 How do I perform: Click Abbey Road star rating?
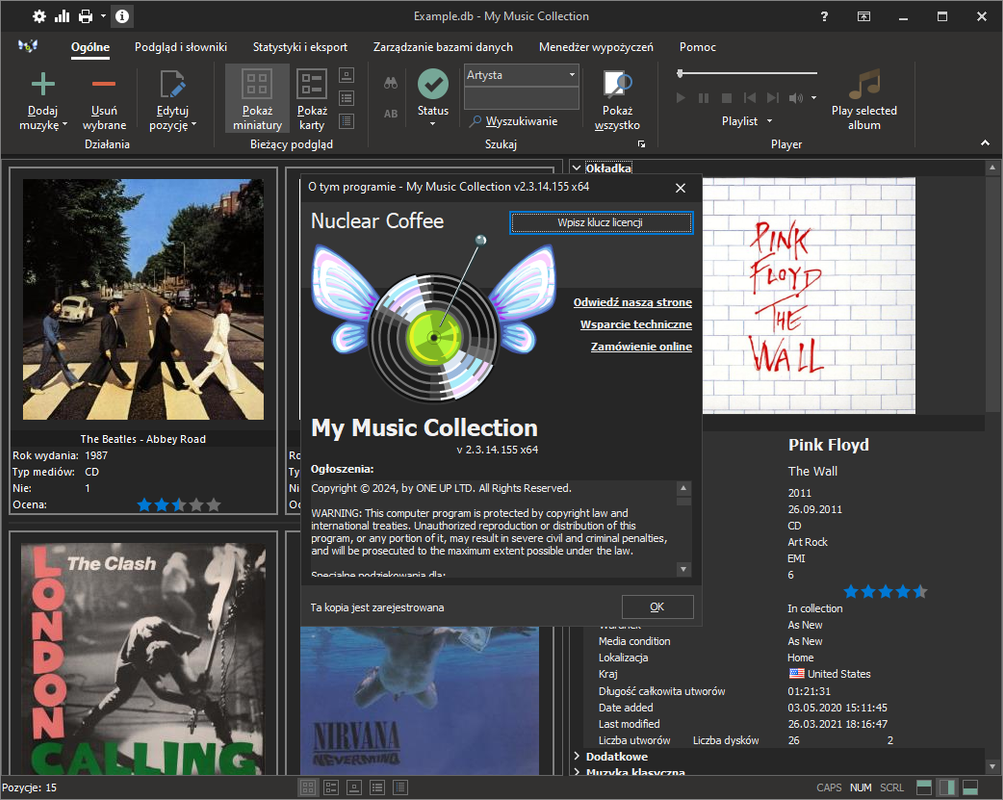179,505
